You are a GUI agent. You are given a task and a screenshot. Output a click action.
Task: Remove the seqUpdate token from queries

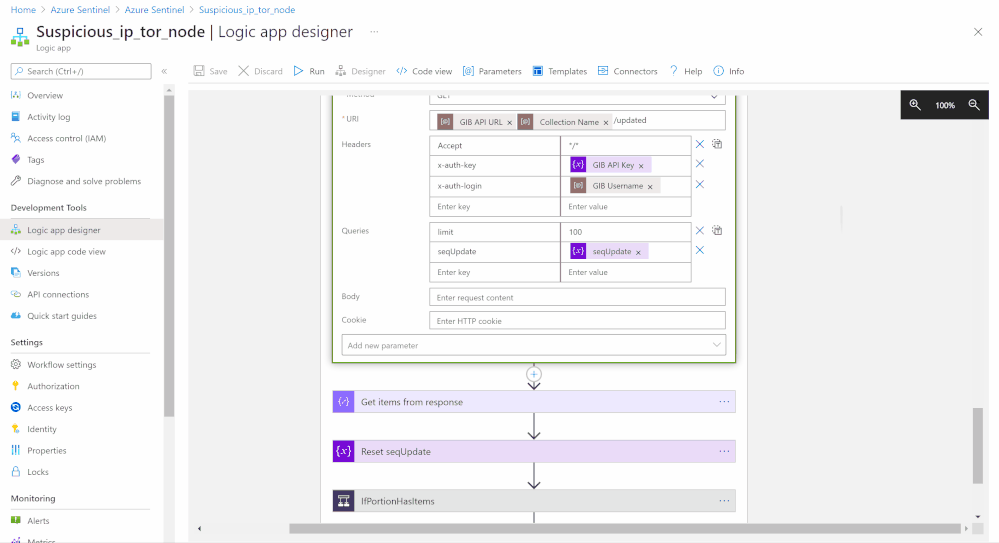[x=638, y=252]
